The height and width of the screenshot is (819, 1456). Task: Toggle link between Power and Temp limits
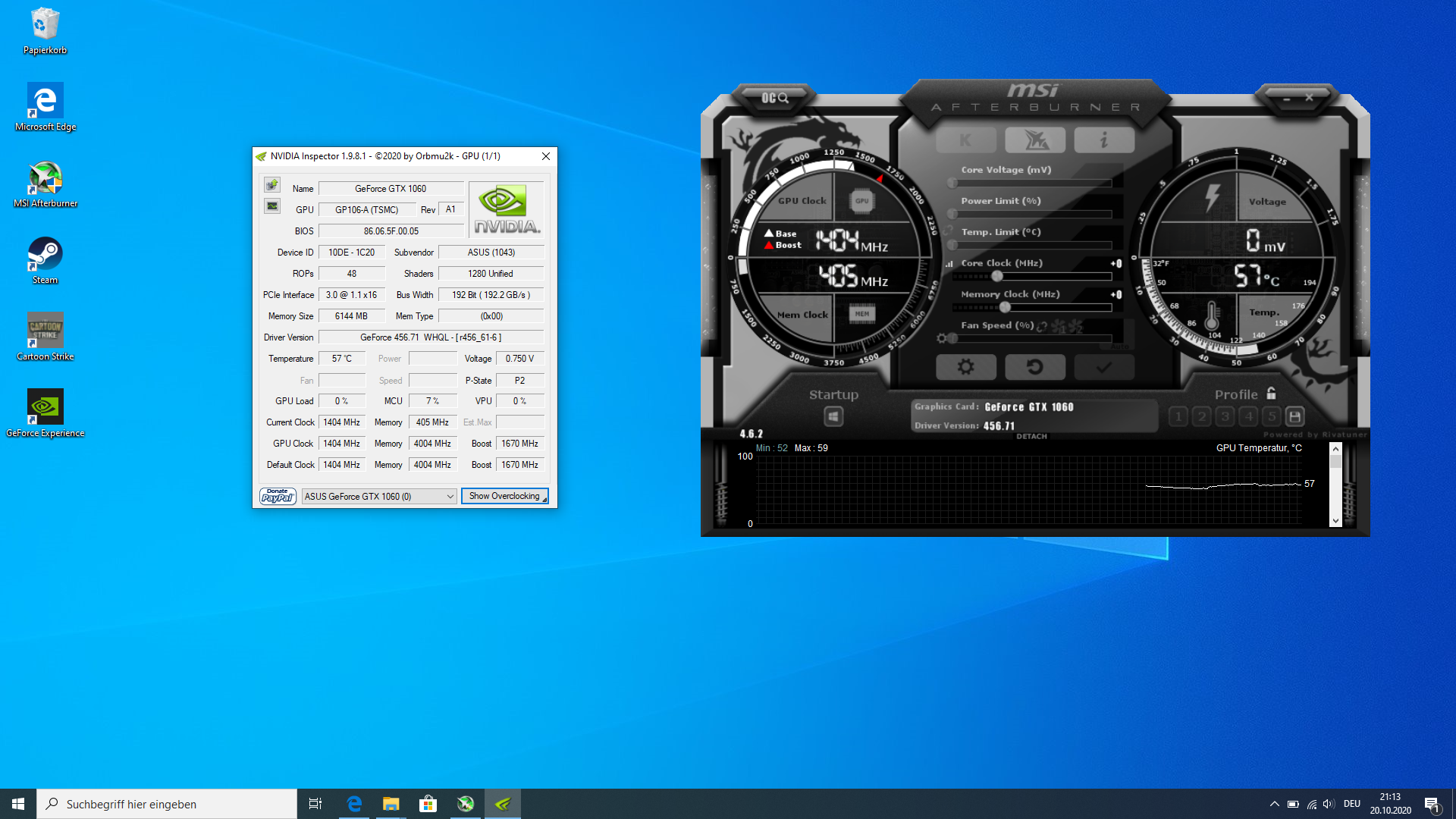(x=949, y=230)
